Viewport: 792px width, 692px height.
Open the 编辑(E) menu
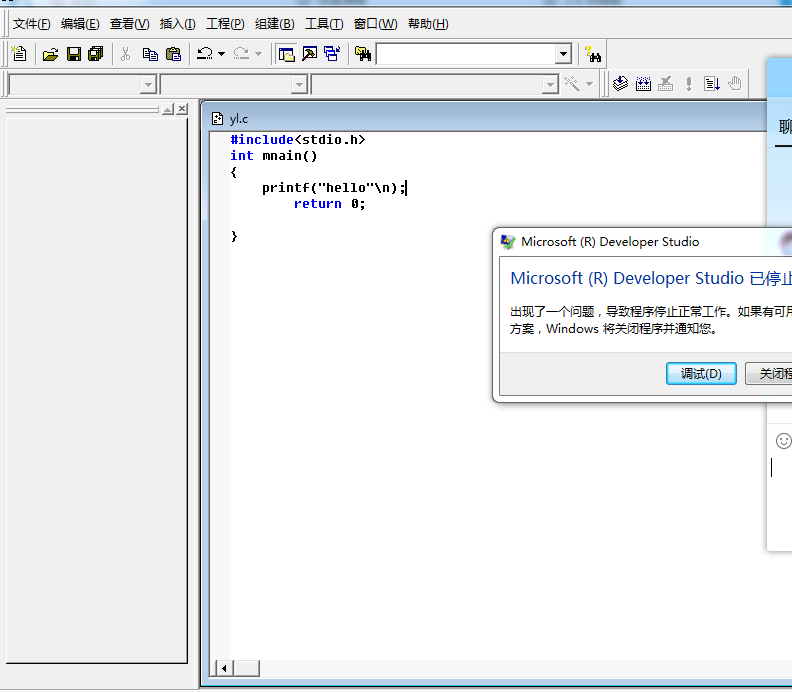(x=80, y=24)
